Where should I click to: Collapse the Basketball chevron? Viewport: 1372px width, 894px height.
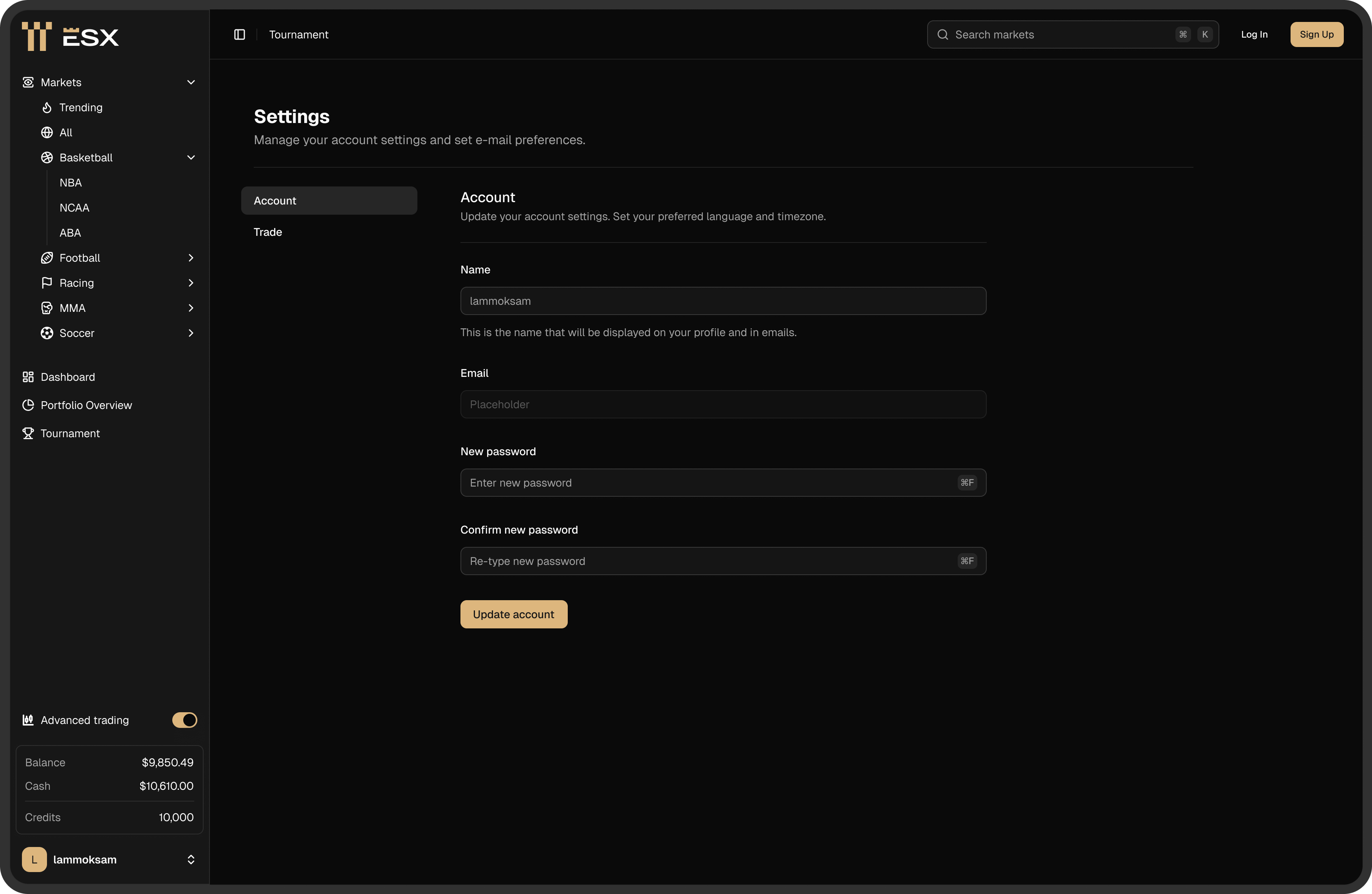tap(191, 157)
